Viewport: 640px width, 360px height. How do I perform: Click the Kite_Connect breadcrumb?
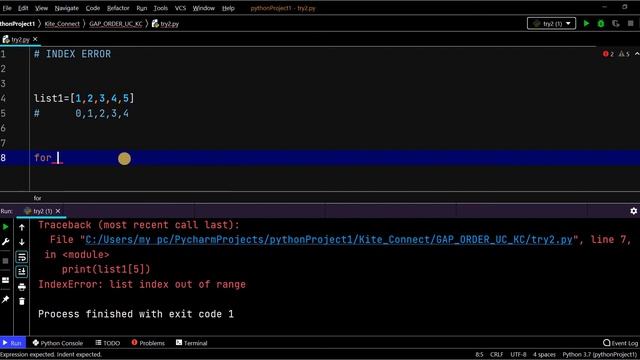coord(62,24)
